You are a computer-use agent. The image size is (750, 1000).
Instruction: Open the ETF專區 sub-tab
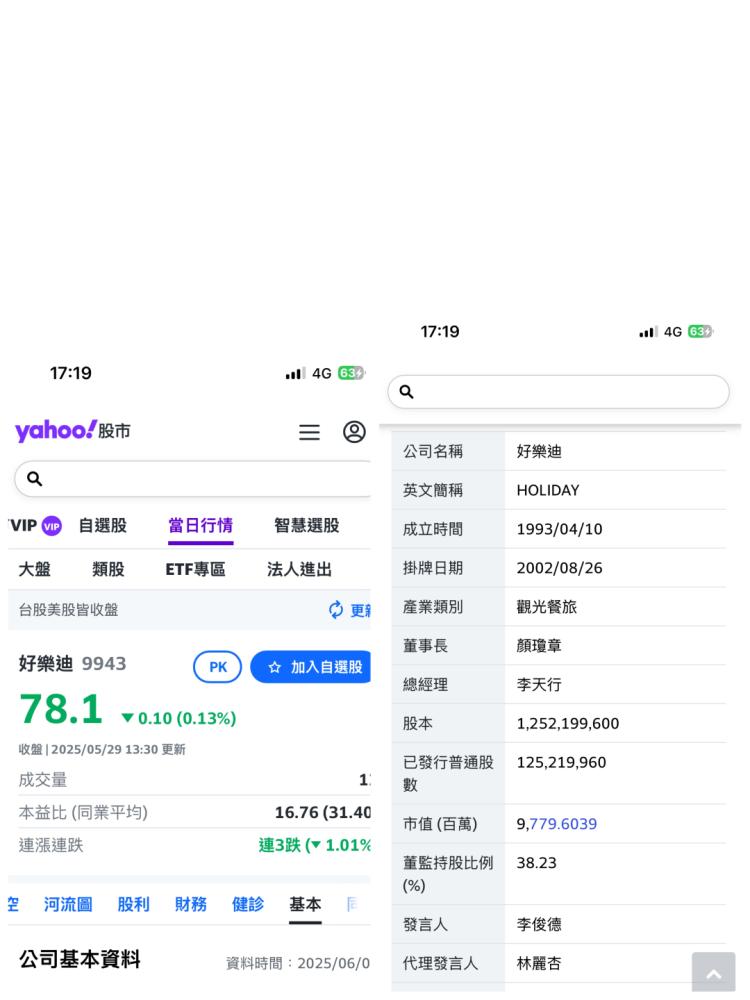(x=195, y=569)
